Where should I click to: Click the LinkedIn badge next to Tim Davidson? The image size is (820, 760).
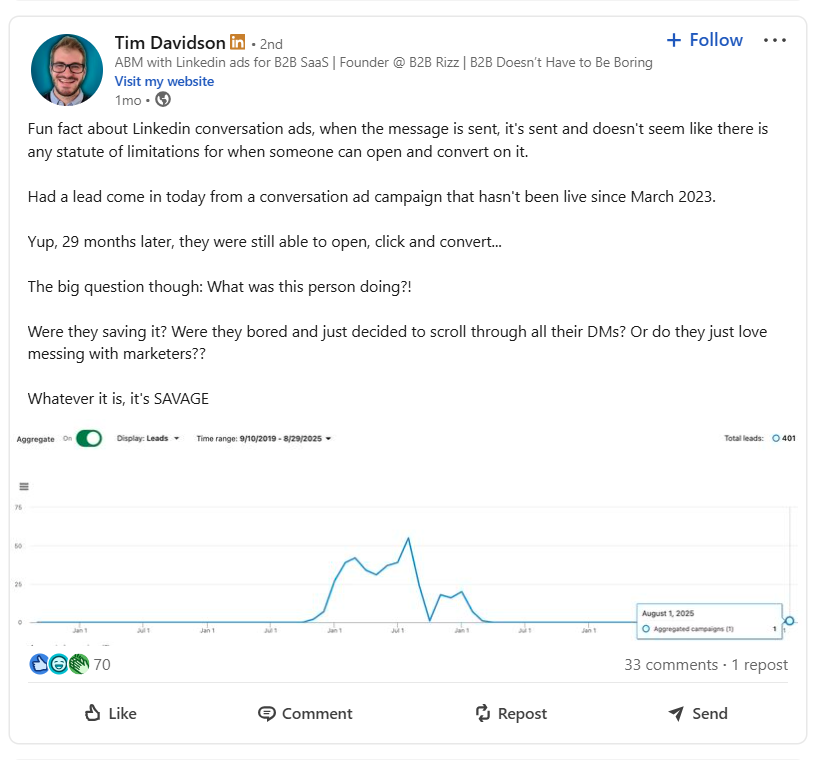tap(237, 42)
